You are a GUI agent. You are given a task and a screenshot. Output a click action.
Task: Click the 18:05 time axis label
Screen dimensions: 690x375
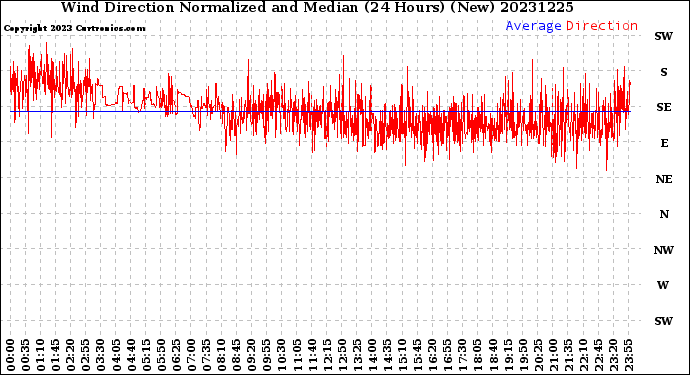click(x=477, y=355)
